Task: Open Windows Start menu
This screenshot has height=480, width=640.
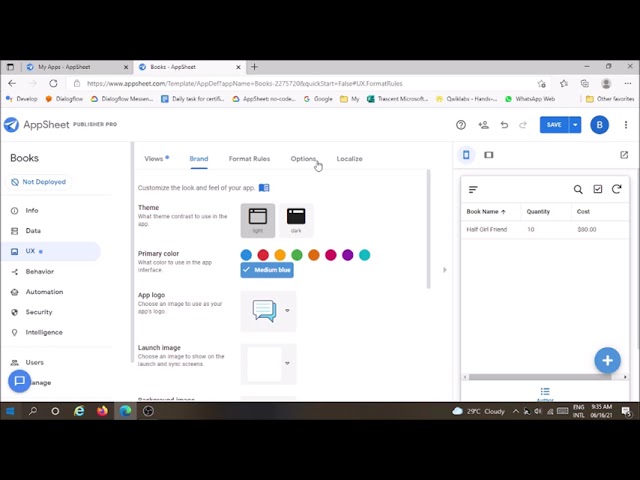Action: pos(10,411)
